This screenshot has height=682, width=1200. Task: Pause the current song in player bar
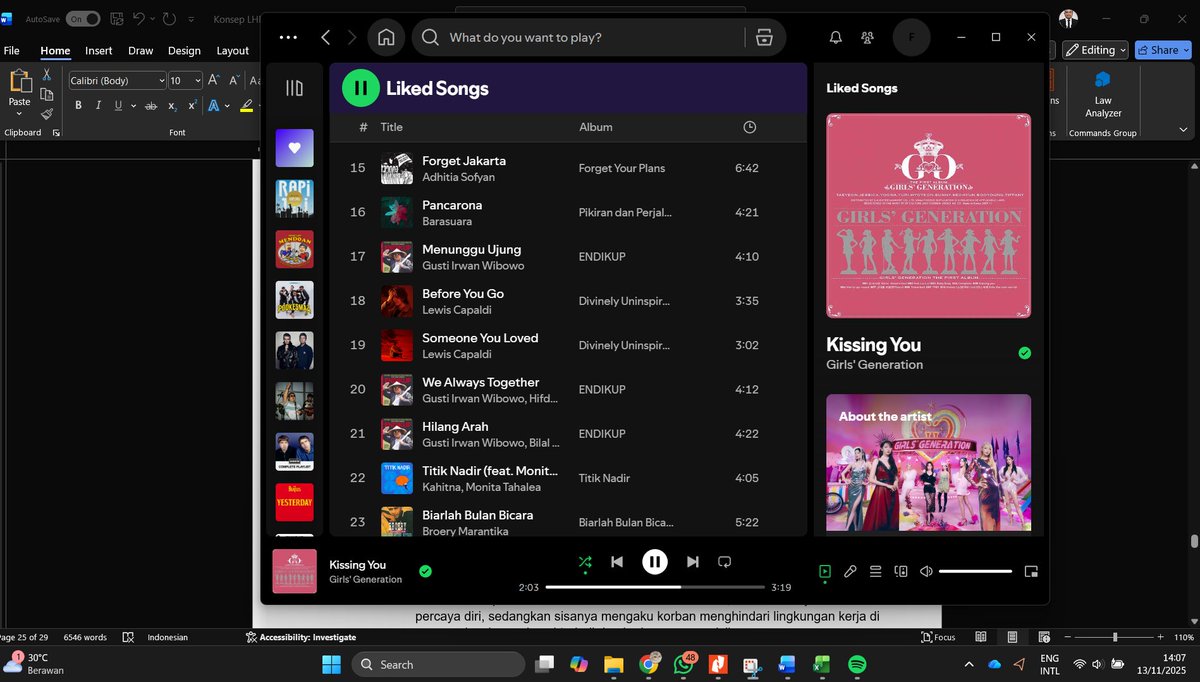(655, 562)
